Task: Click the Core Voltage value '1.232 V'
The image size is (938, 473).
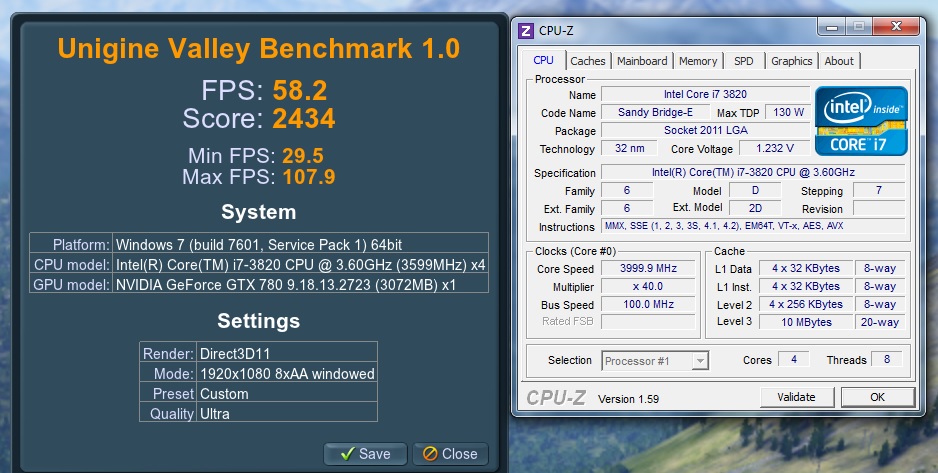Action: click(775, 148)
